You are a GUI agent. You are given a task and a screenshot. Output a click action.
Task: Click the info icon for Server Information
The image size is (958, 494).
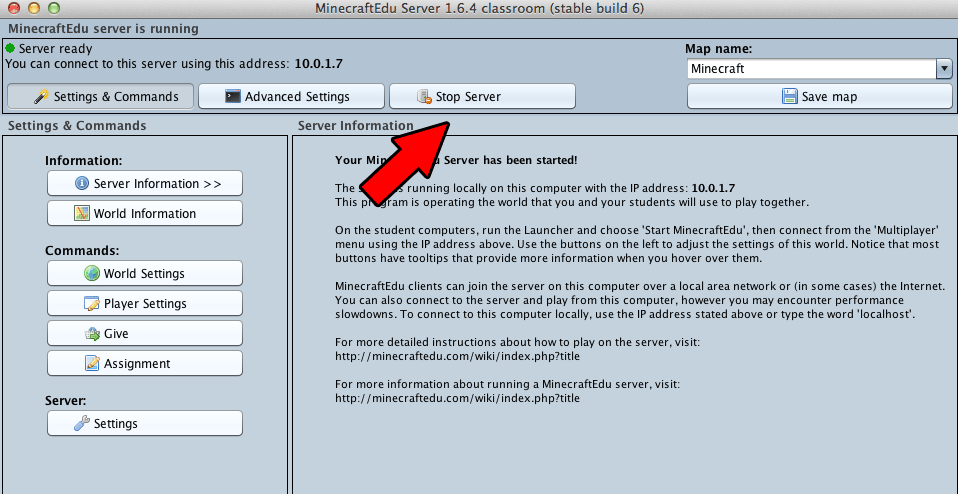82,183
